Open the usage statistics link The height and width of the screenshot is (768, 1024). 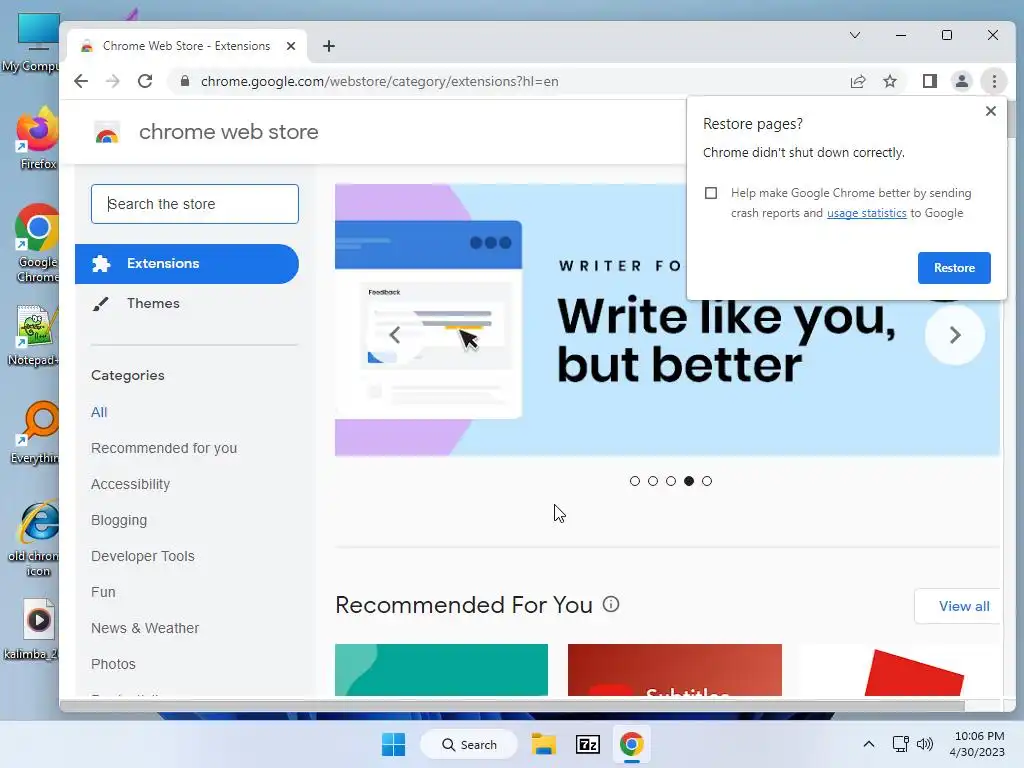click(867, 213)
